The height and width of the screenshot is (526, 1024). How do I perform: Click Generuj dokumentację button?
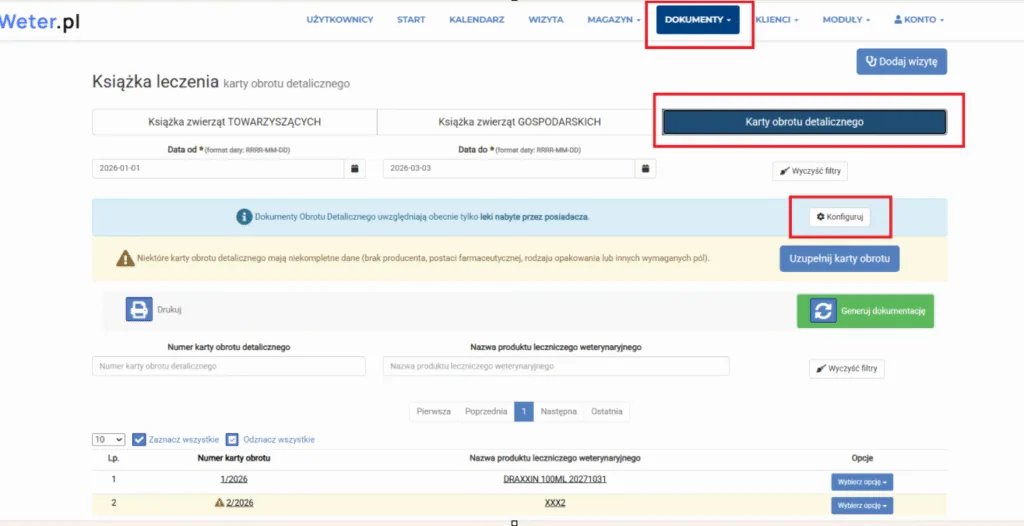865,310
